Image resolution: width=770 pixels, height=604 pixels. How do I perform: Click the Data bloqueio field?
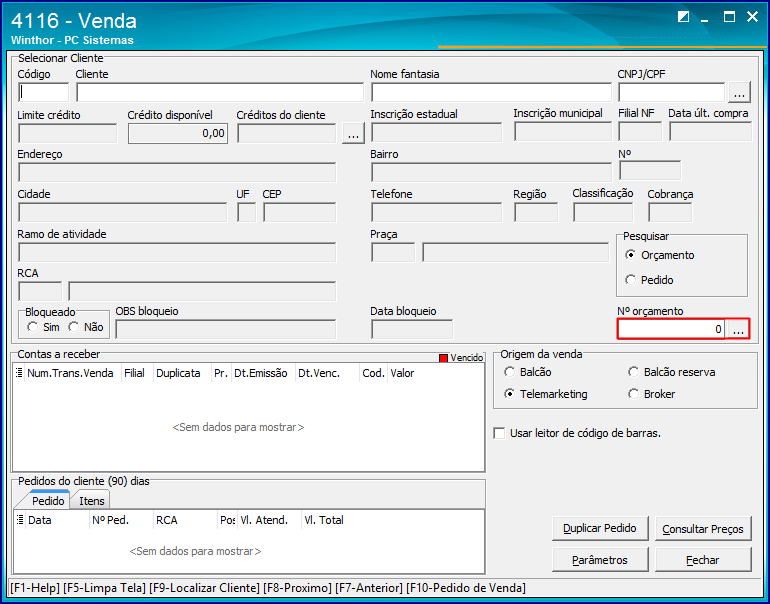[412, 329]
